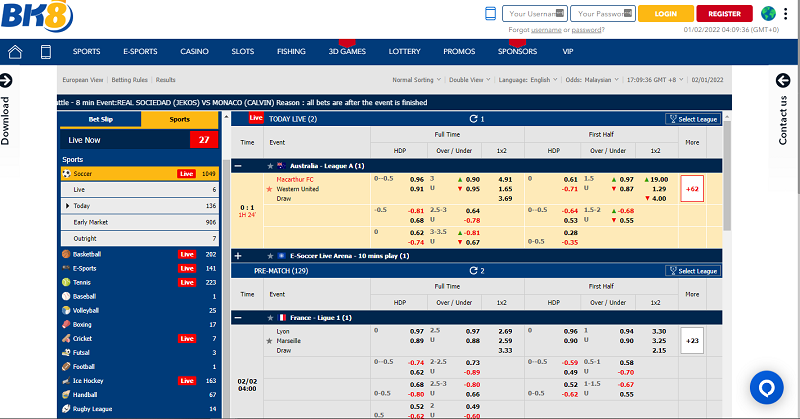Open the live chat bubble icon
Viewport: 800px width, 419px height.
click(766, 387)
